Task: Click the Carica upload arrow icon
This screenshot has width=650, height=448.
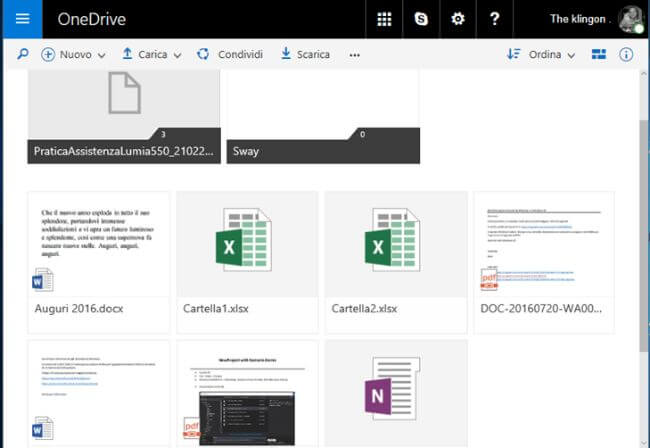Action: 127,54
